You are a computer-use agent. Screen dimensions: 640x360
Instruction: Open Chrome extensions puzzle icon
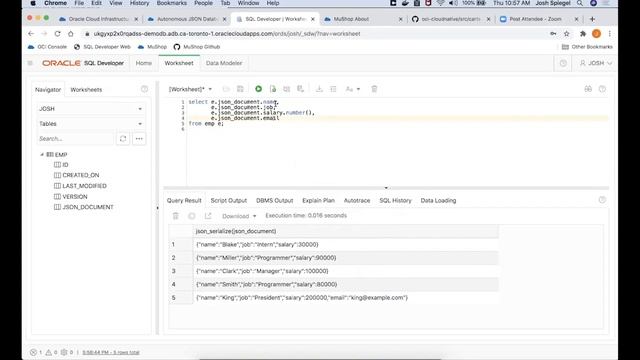click(x=582, y=34)
